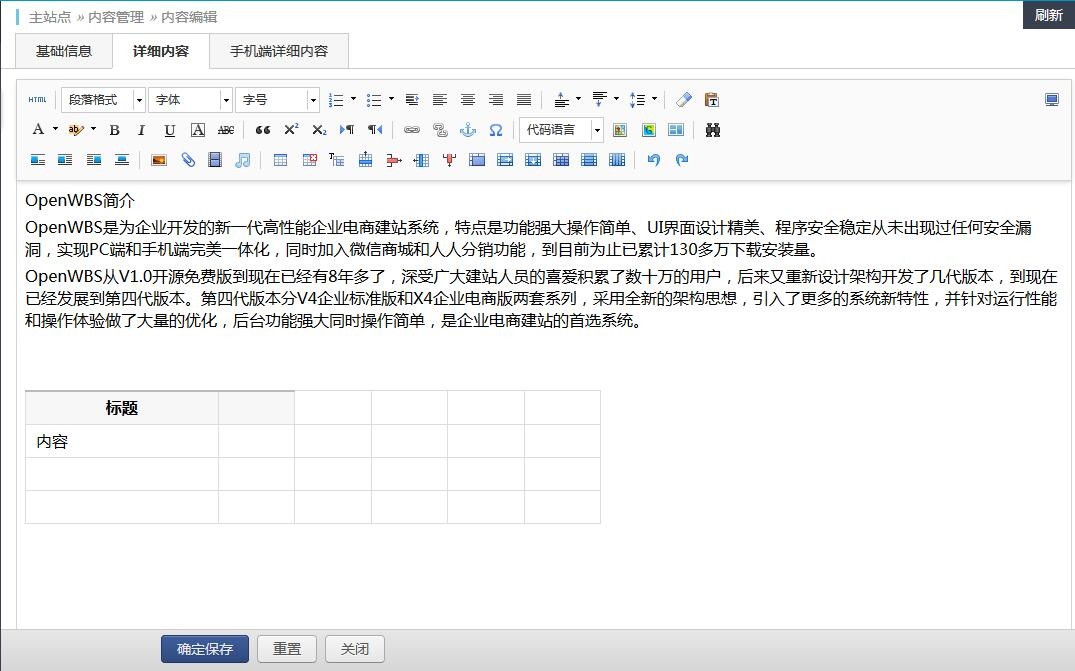
Task: Click the 标题 table header cell
Action: coord(122,408)
